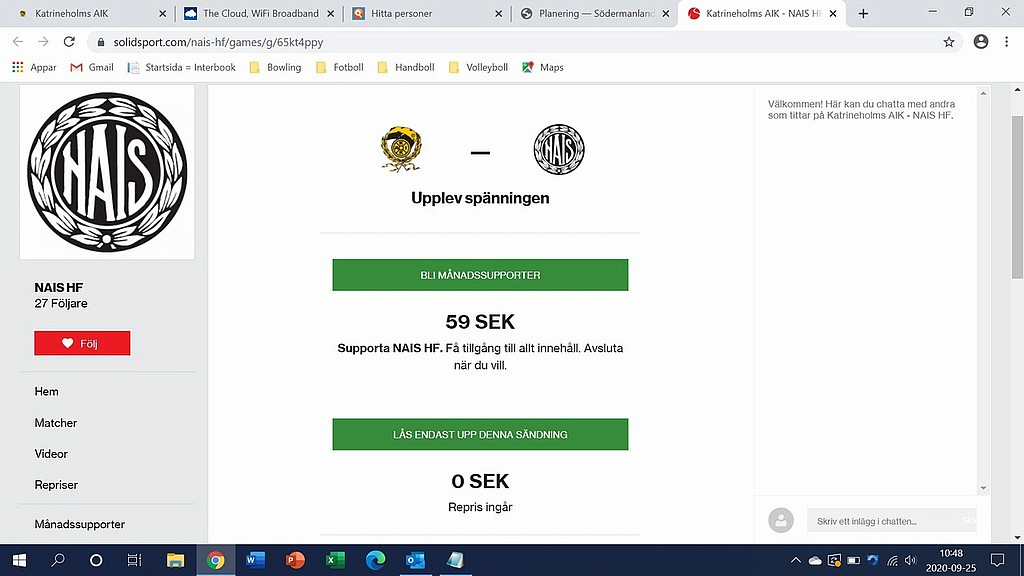Click the red Följ heart button
This screenshot has width=1024, height=576.
click(x=82, y=343)
